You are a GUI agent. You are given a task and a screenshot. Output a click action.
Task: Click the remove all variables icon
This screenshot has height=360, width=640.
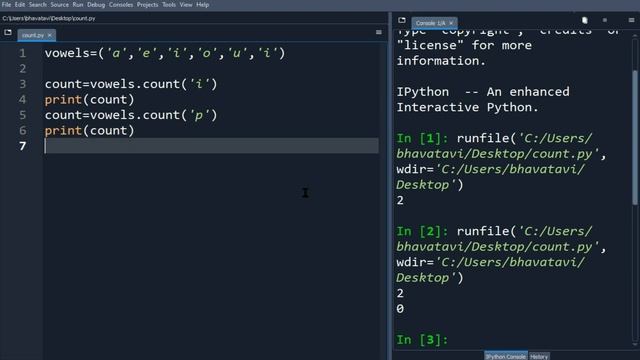tap(584, 20)
